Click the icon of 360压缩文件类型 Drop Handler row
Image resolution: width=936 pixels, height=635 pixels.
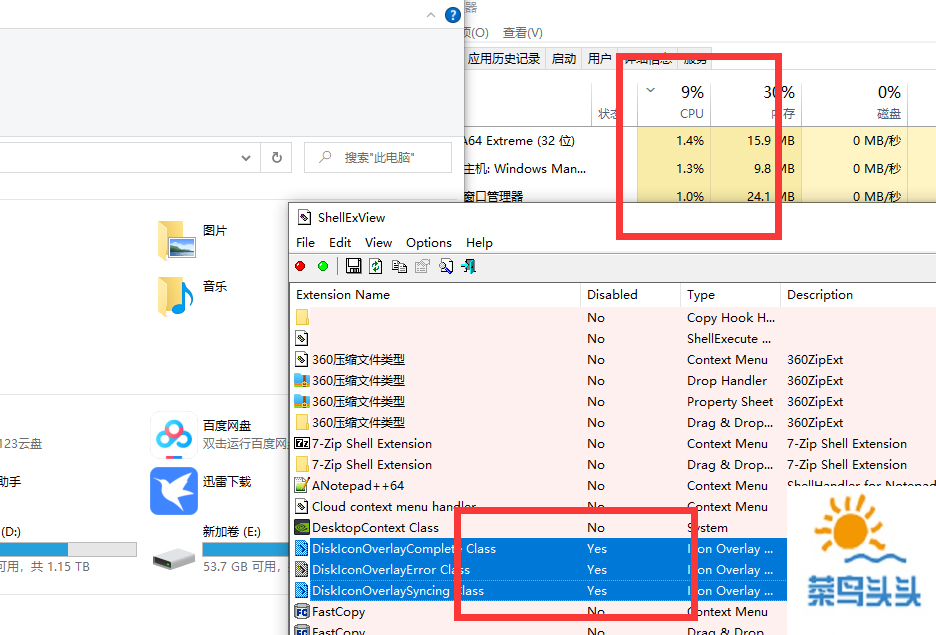pyautogui.click(x=303, y=380)
